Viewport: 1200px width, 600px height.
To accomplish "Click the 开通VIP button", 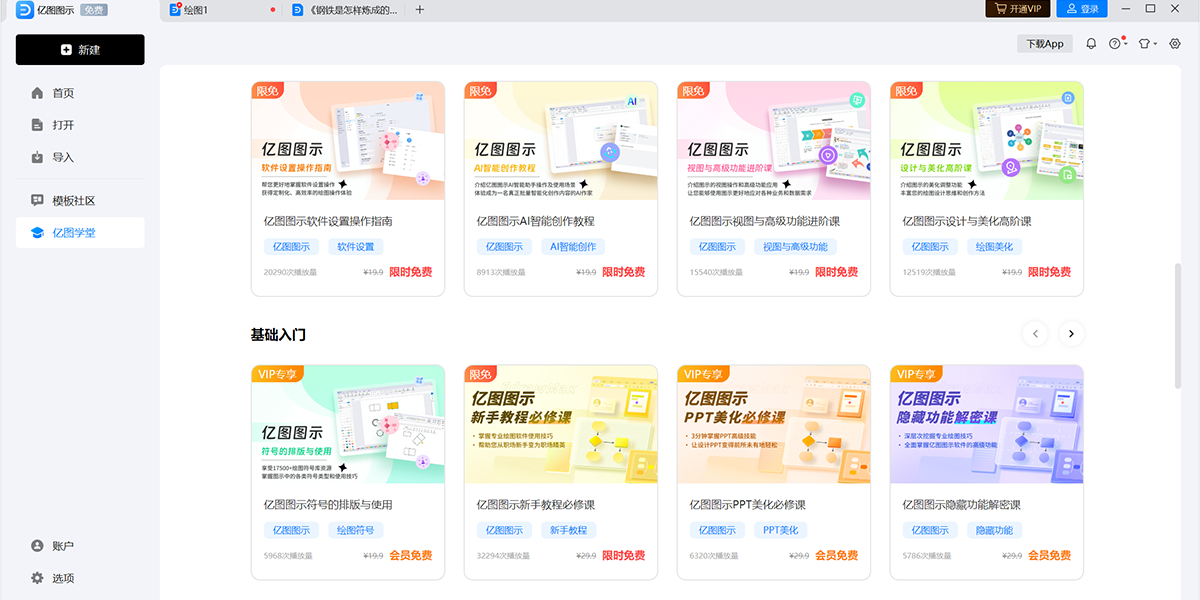I will pos(1017,9).
